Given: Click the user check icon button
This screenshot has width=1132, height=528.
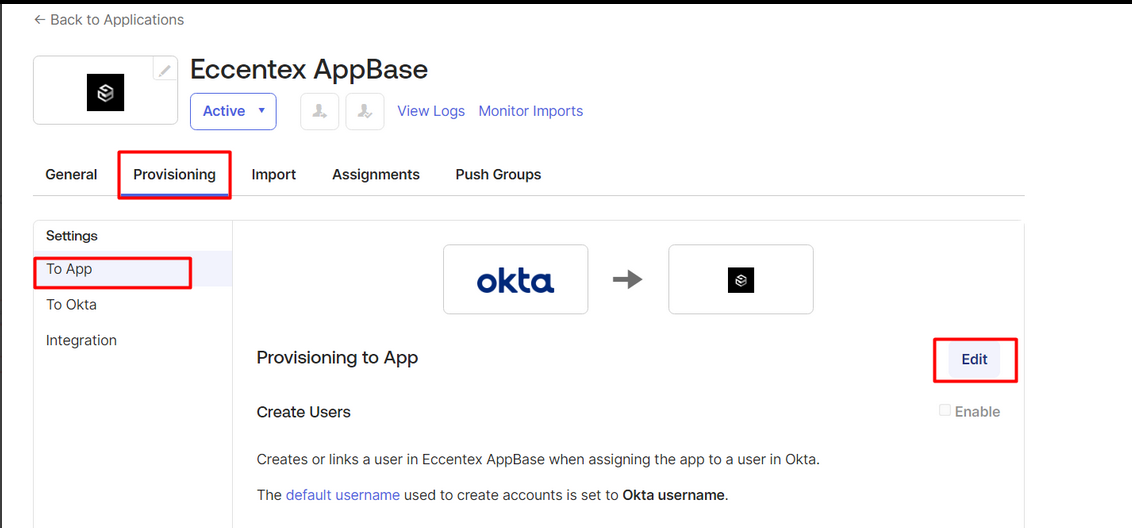Looking at the screenshot, I should 365,111.
